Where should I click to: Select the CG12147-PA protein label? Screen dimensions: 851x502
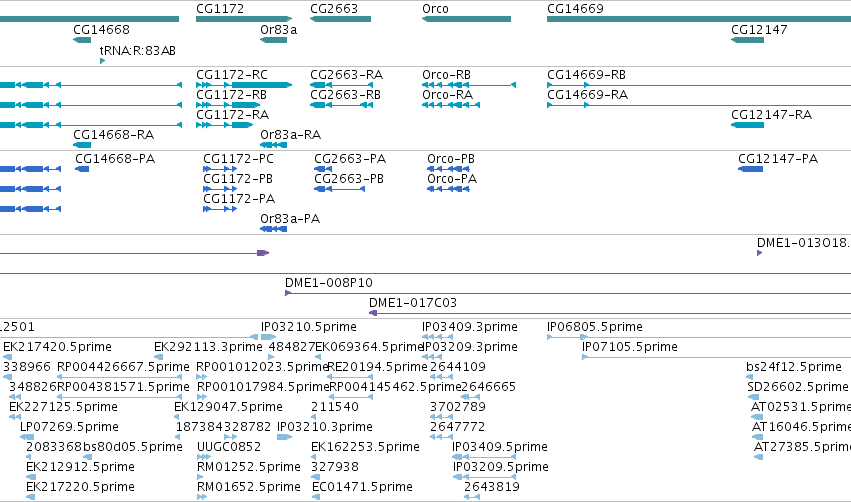(x=778, y=159)
